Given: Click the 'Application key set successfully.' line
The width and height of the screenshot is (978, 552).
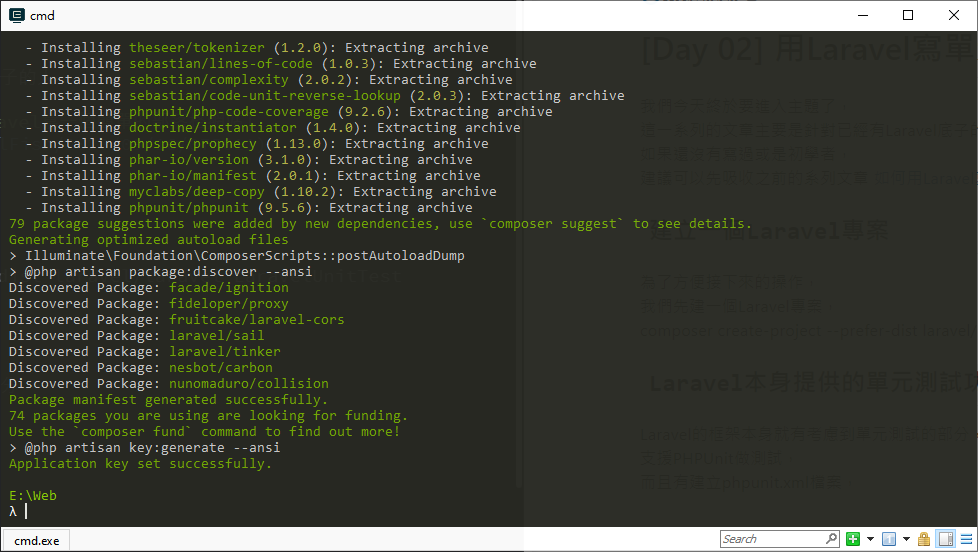Looking at the screenshot, I should pyautogui.click(x=140, y=463).
